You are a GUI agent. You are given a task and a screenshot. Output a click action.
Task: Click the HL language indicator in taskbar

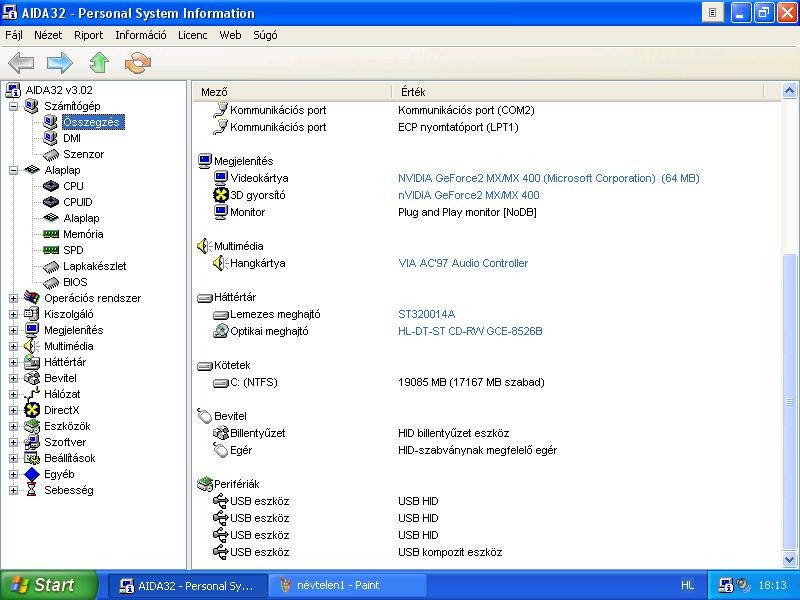(687, 585)
